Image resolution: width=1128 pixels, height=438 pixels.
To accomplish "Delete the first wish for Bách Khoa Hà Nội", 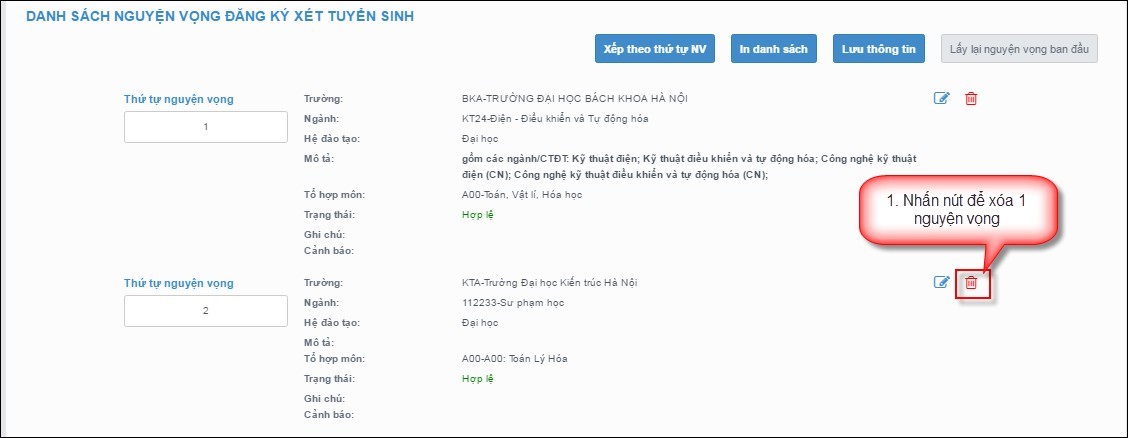I will (x=970, y=98).
